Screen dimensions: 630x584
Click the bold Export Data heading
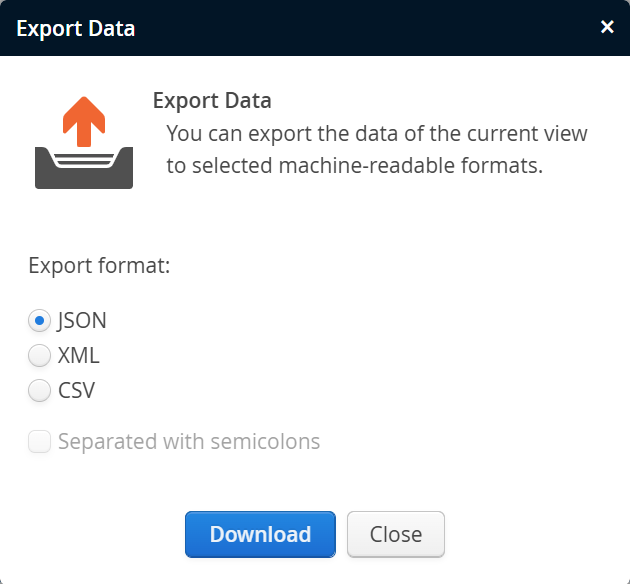pyautogui.click(x=212, y=101)
